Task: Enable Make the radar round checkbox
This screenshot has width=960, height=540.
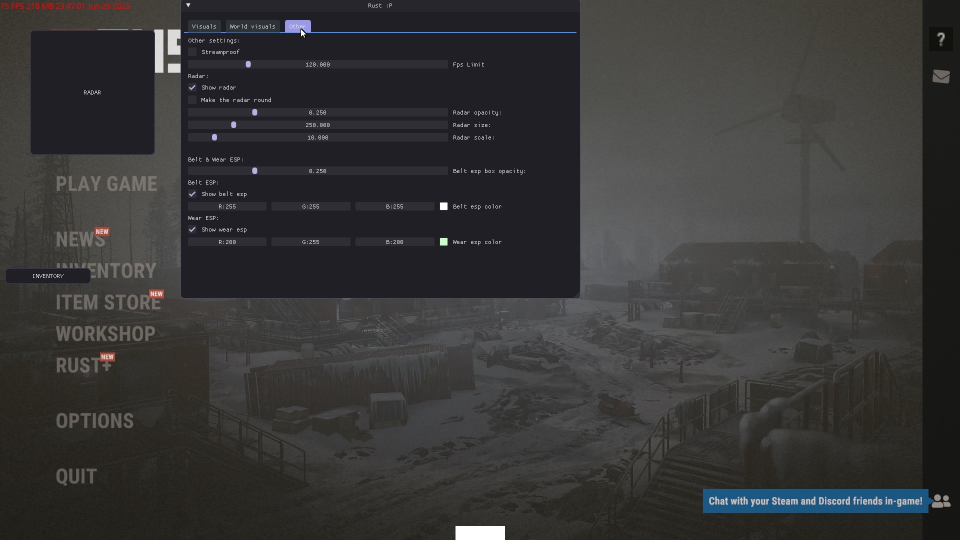Action: [x=192, y=100]
